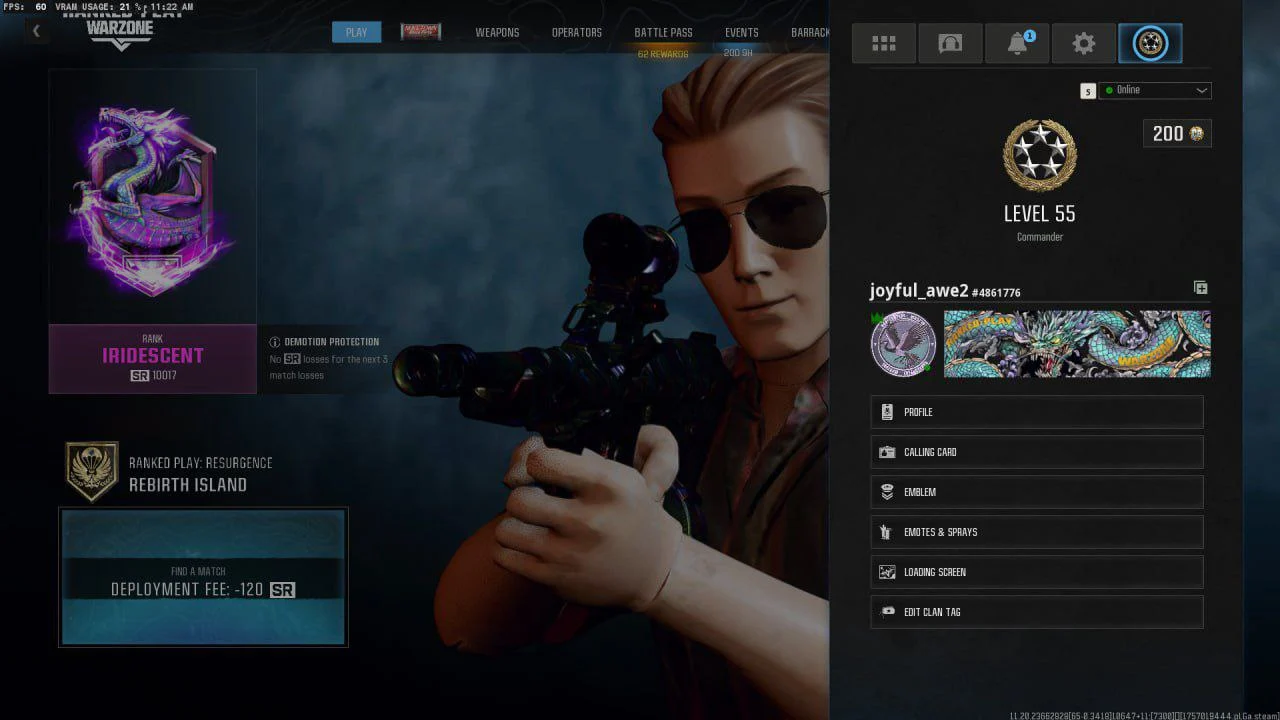Open the Emotes & Sprays button
This screenshot has width=1280, height=720.
1037,532
